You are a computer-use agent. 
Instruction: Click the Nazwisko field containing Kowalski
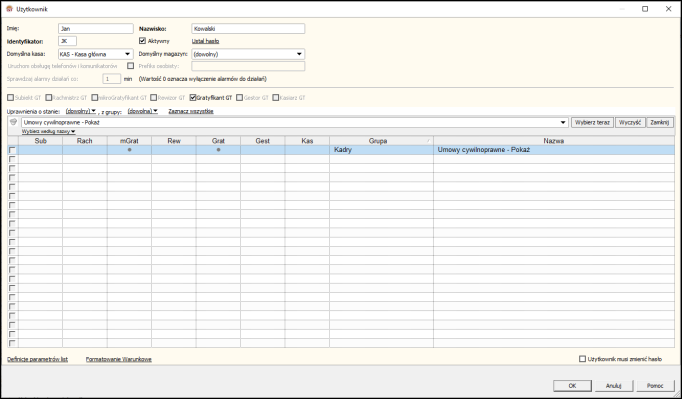pyautogui.click(x=248, y=28)
